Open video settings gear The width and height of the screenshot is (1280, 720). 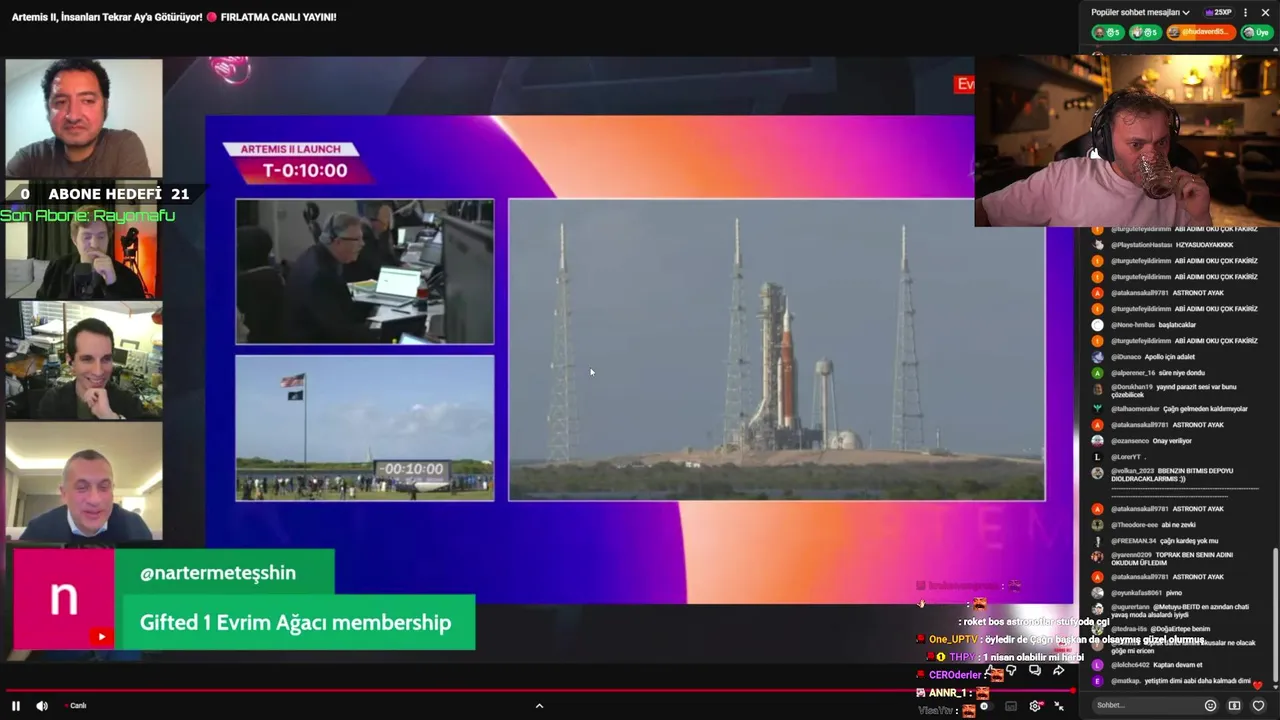pos(1035,706)
